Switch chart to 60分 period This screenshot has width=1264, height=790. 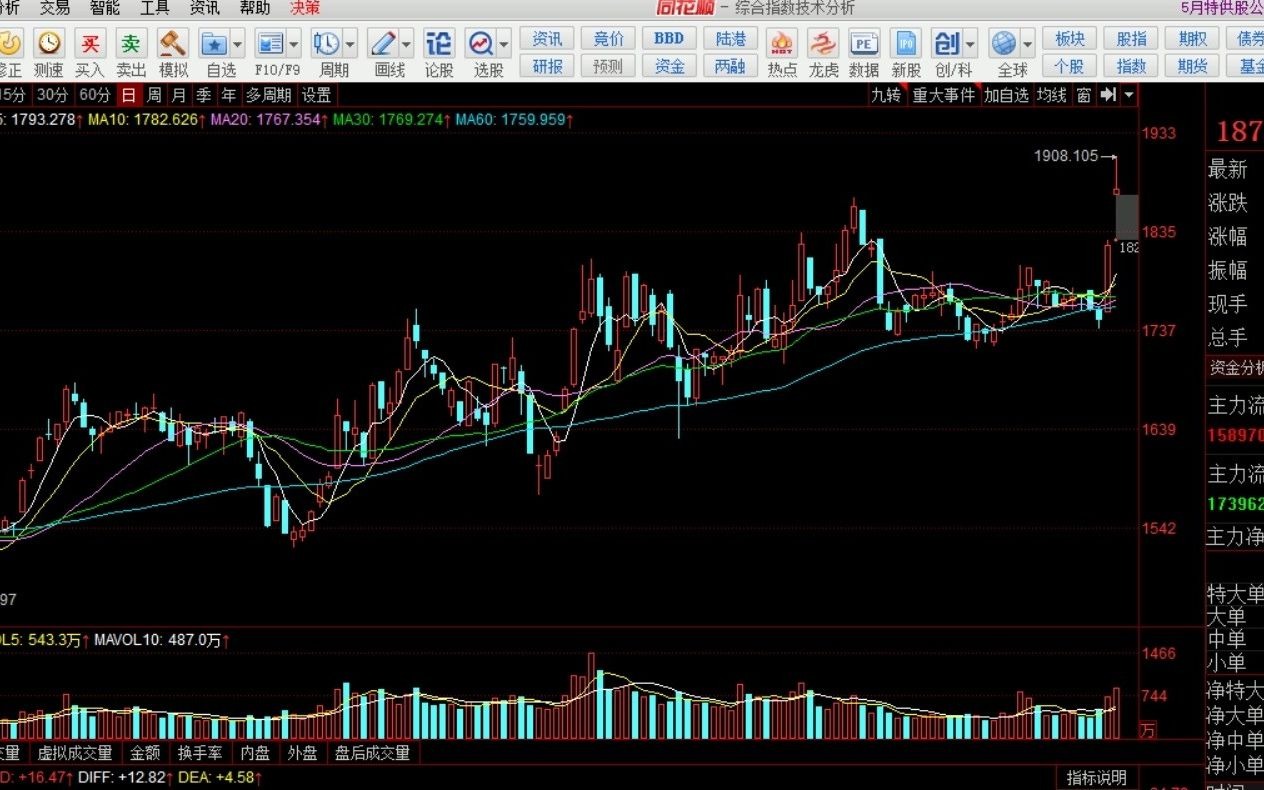[95, 95]
